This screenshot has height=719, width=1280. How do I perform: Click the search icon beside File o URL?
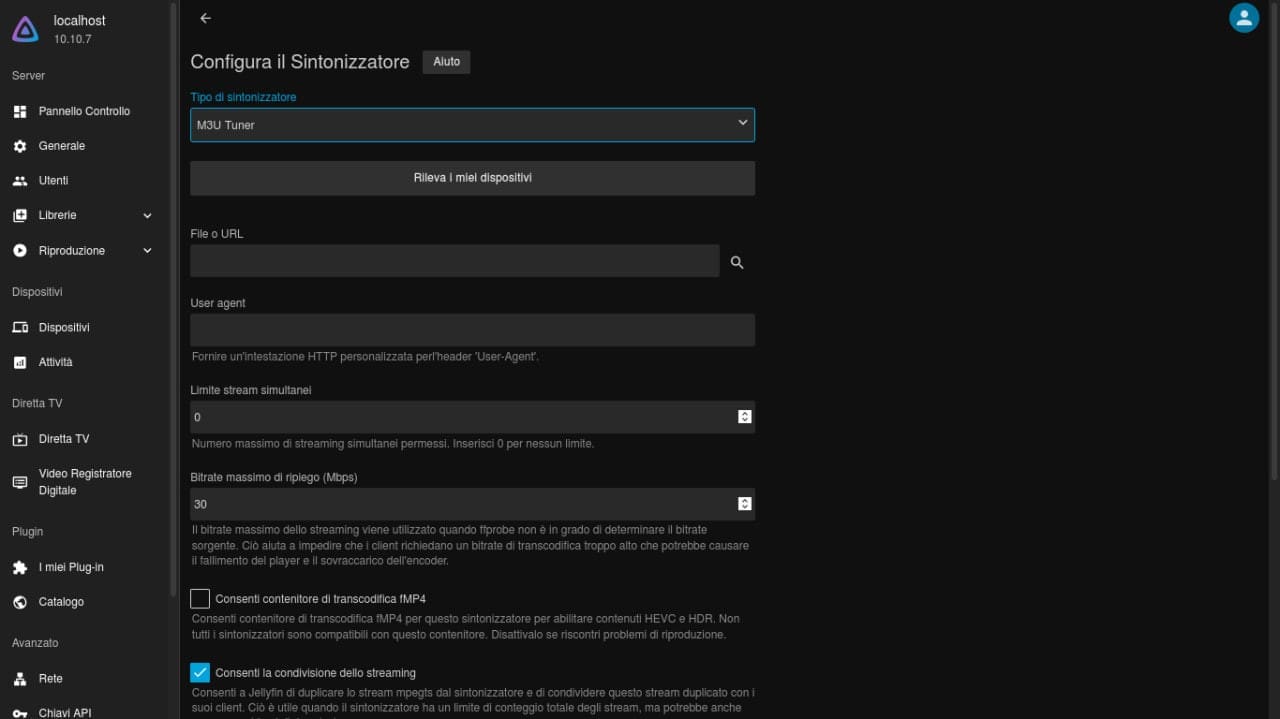click(737, 262)
